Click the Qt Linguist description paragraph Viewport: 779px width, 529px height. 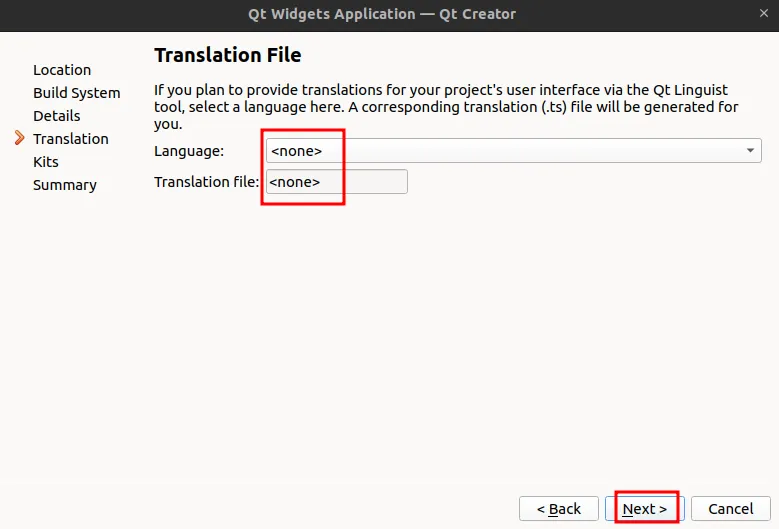click(x=446, y=107)
